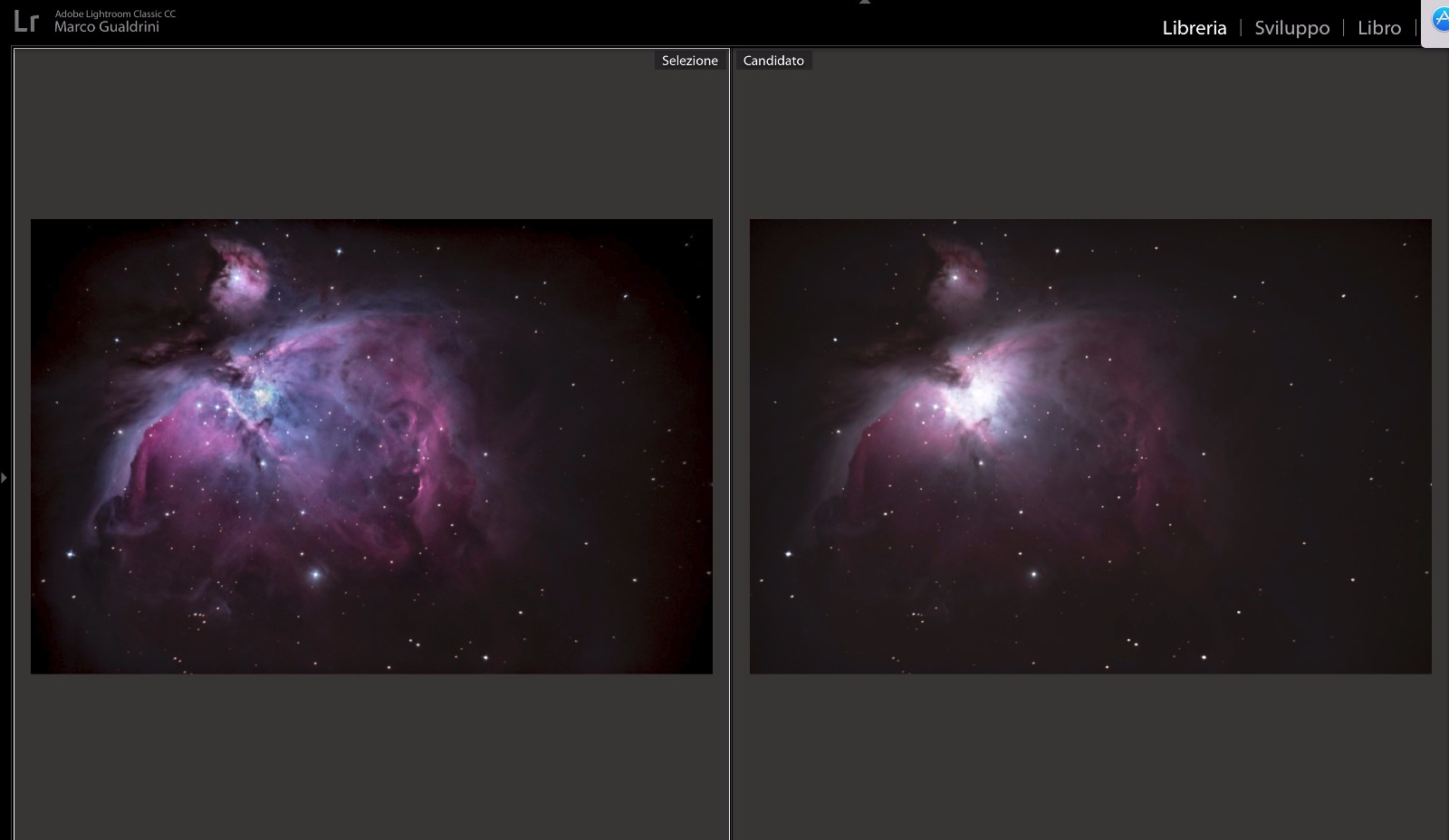Click the Candidato label

773,61
